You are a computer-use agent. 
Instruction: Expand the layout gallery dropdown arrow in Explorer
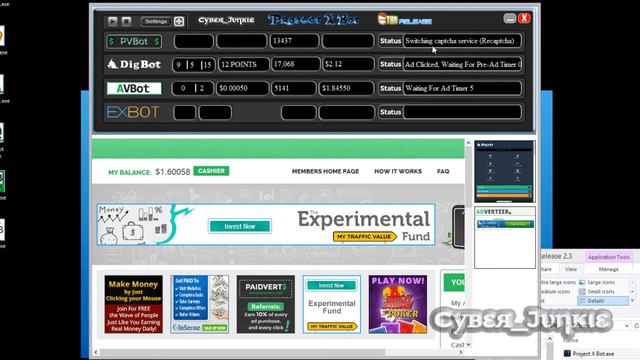pyautogui.click(x=633, y=301)
